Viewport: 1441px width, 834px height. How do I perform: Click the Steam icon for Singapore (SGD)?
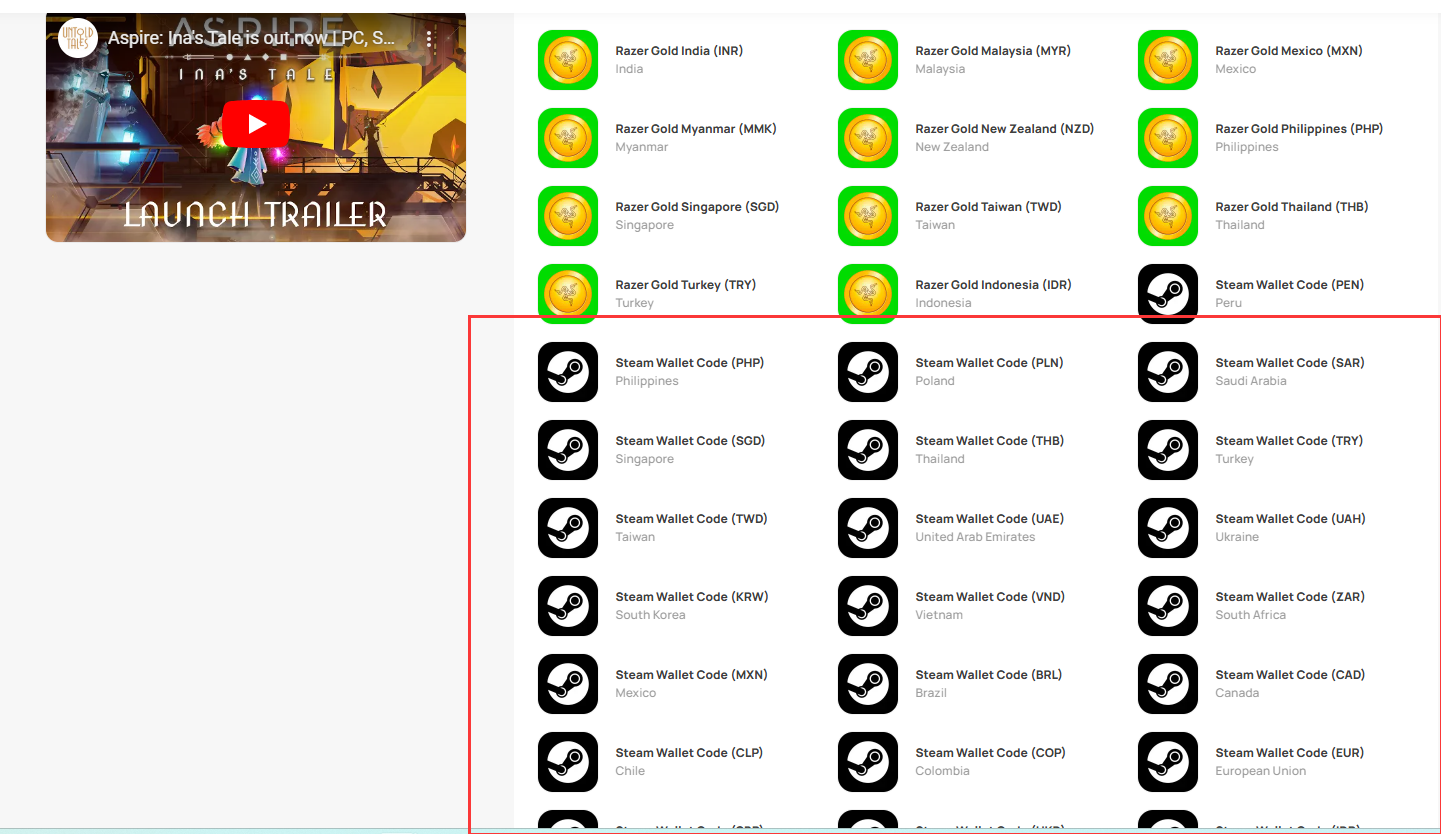tap(568, 450)
